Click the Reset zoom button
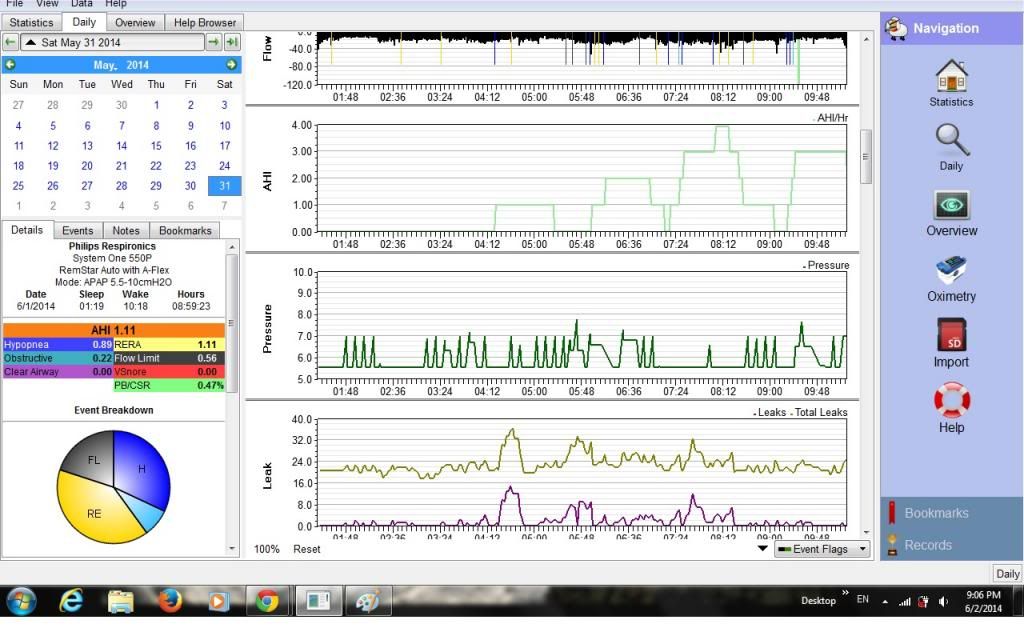Viewport: 1024px width, 640px height. click(307, 549)
